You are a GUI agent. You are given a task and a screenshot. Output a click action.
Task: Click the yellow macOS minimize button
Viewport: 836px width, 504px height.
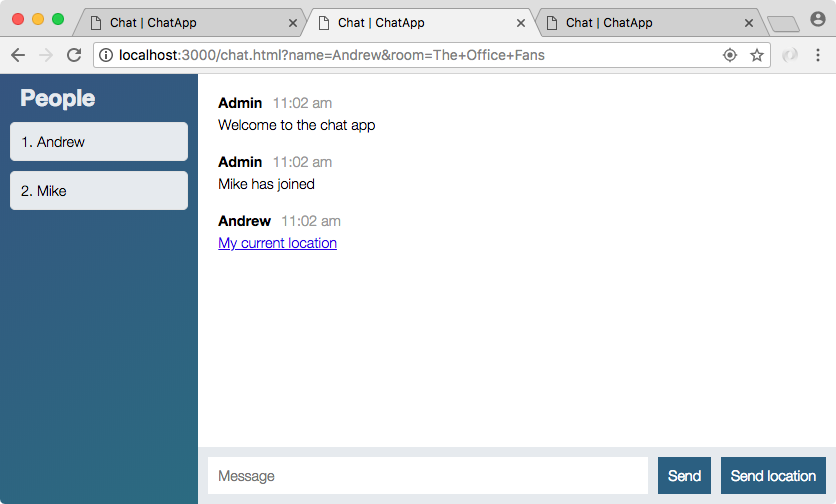click(x=38, y=19)
